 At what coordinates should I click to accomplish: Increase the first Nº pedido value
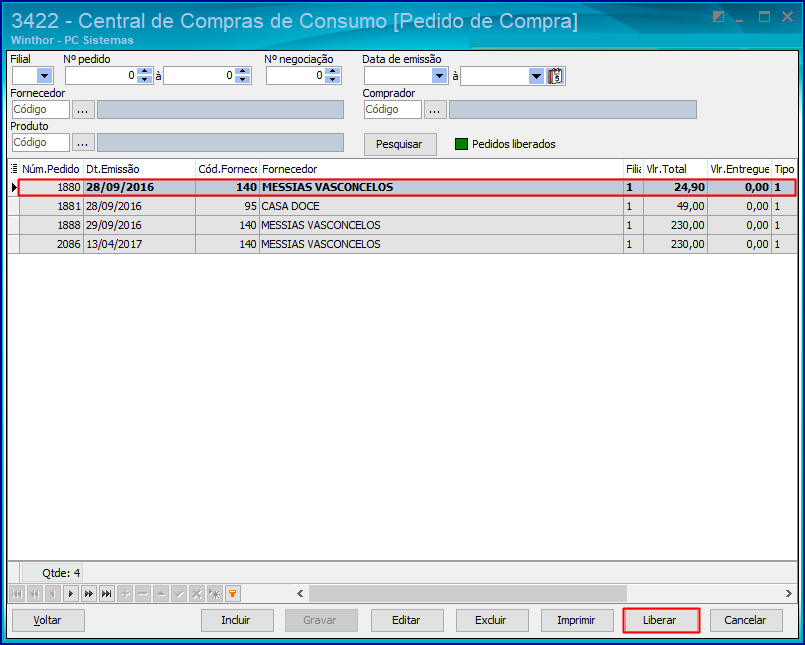pos(145,72)
